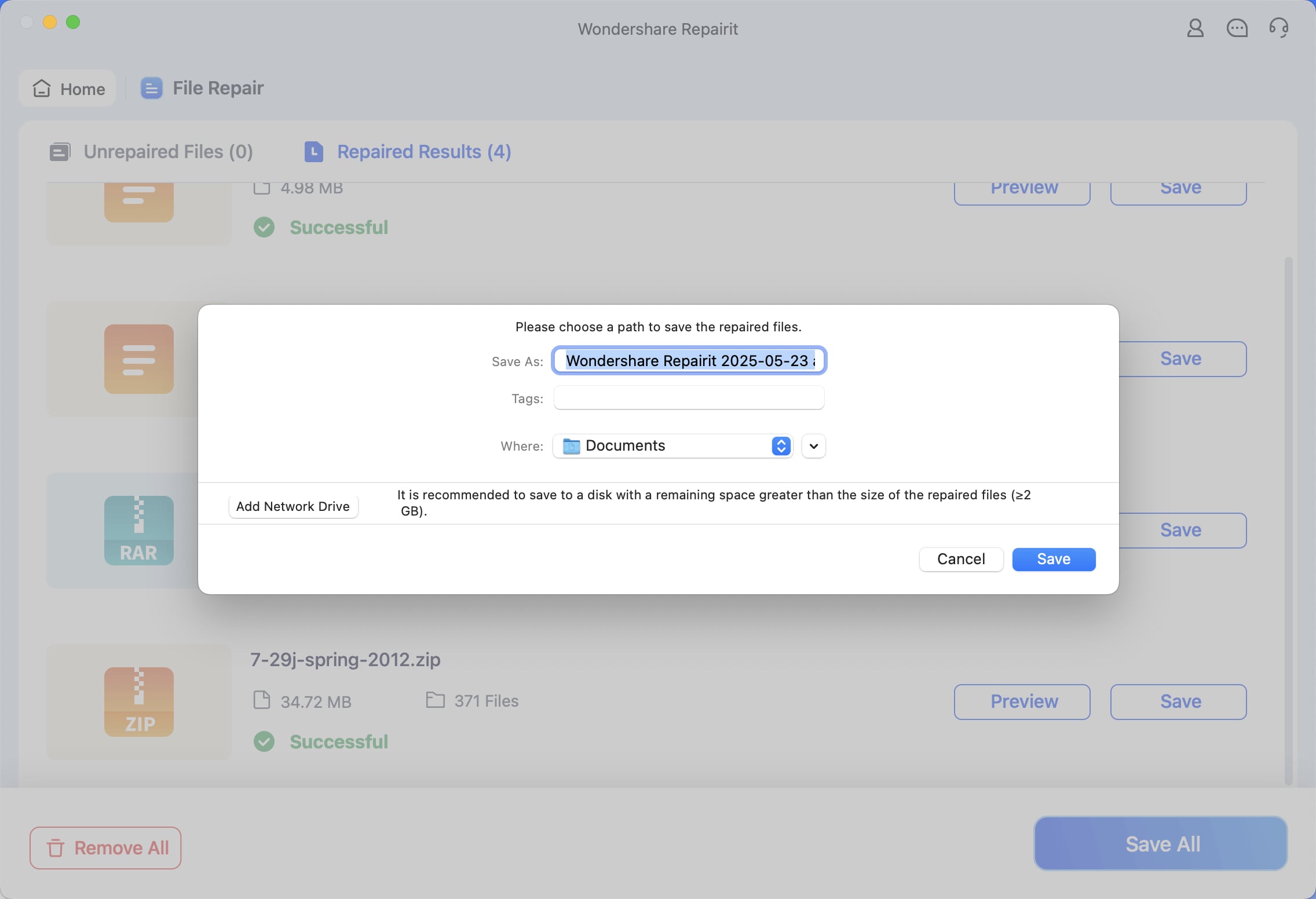This screenshot has width=1316, height=899.
Task: Click the folder icon beside 371 Files
Action: pyautogui.click(x=435, y=700)
